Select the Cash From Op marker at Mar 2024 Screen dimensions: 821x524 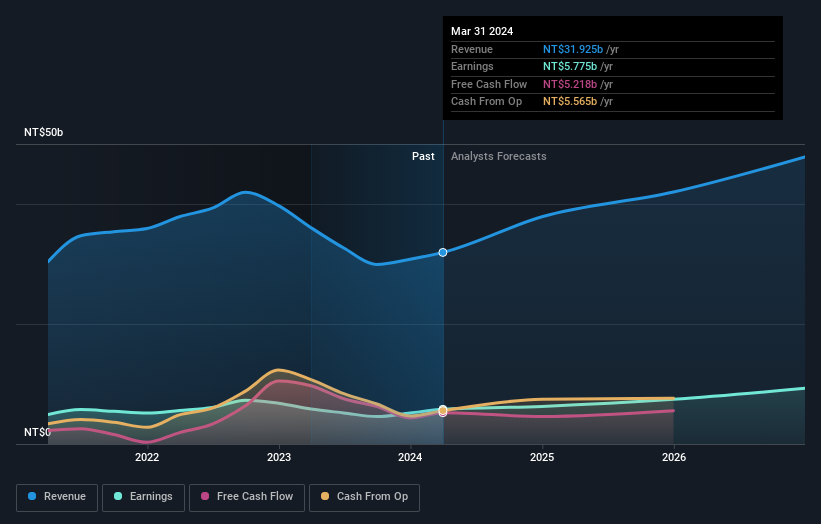(x=443, y=409)
